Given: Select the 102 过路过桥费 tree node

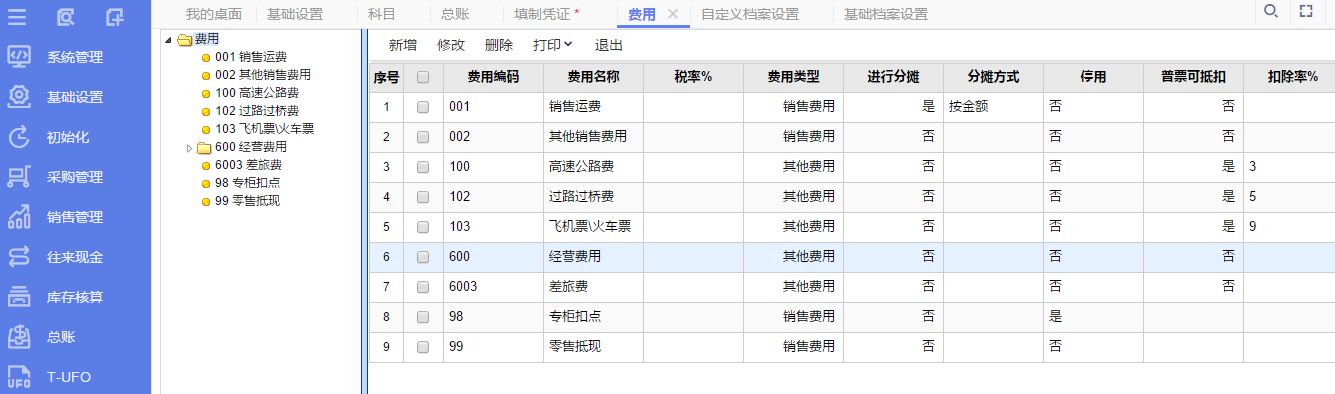Looking at the screenshot, I should 257,111.
